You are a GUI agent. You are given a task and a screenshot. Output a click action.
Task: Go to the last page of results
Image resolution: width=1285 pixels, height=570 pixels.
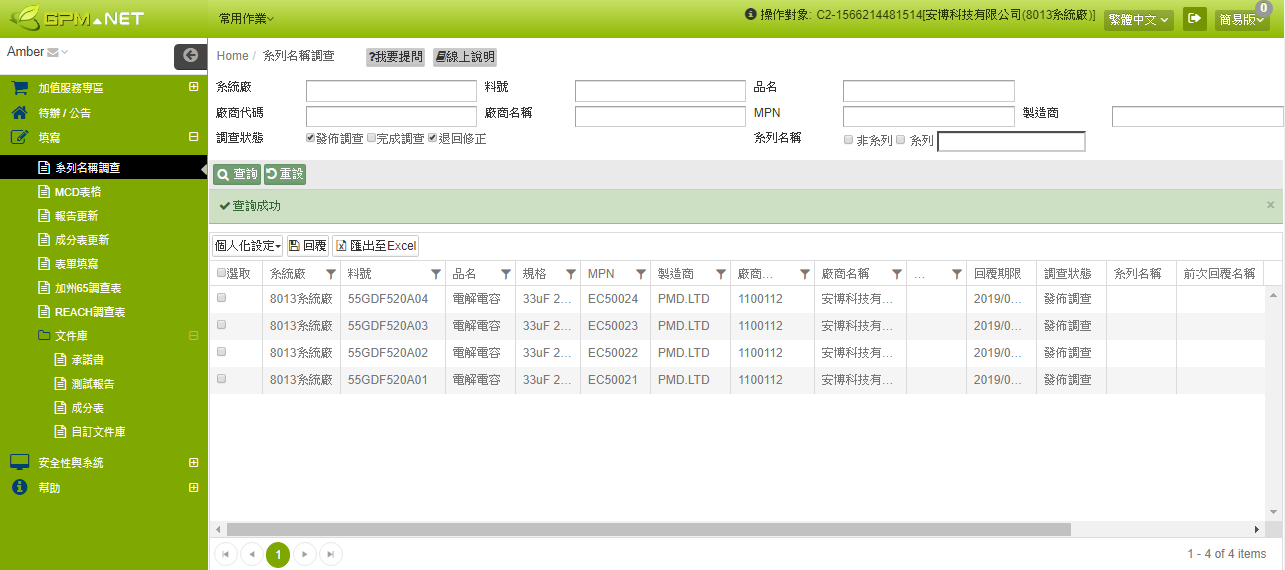click(x=330, y=554)
